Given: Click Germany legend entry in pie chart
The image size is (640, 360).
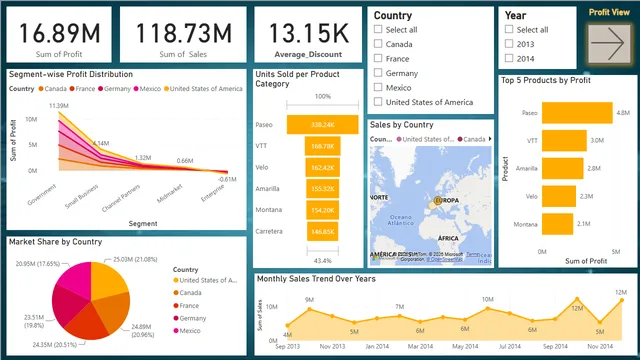Looking at the screenshot, I should [190, 318].
